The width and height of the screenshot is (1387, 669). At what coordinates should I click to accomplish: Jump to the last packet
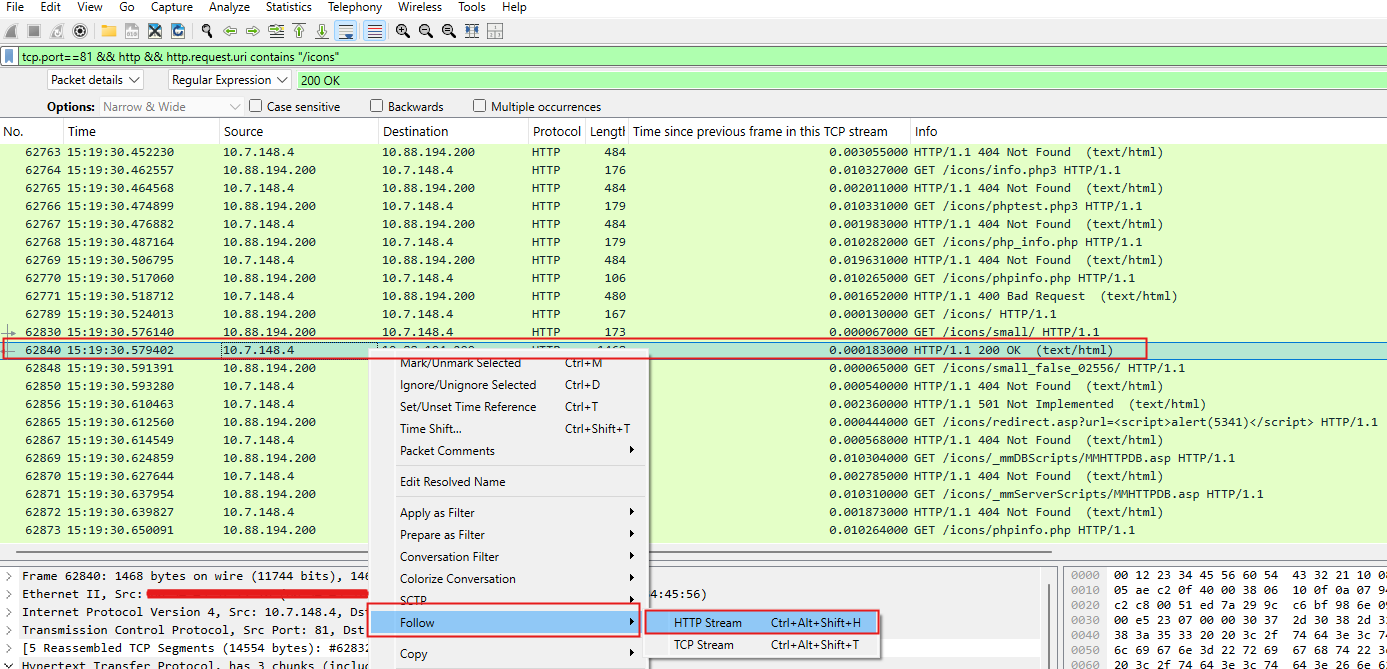[321, 31]
